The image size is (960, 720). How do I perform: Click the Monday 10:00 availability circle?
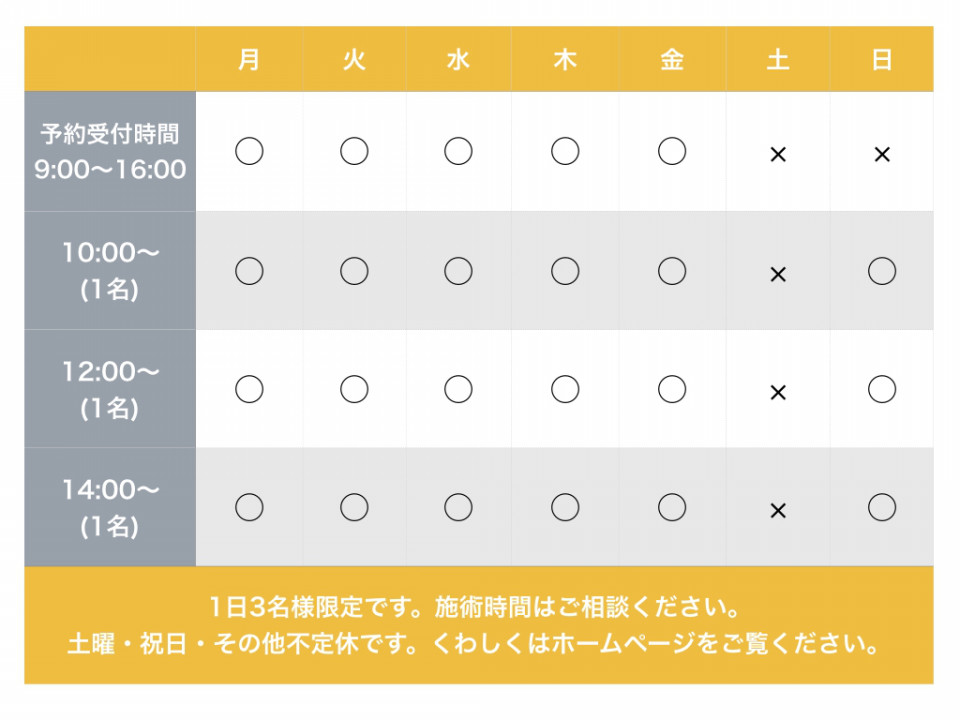click(x=249, y=271)
